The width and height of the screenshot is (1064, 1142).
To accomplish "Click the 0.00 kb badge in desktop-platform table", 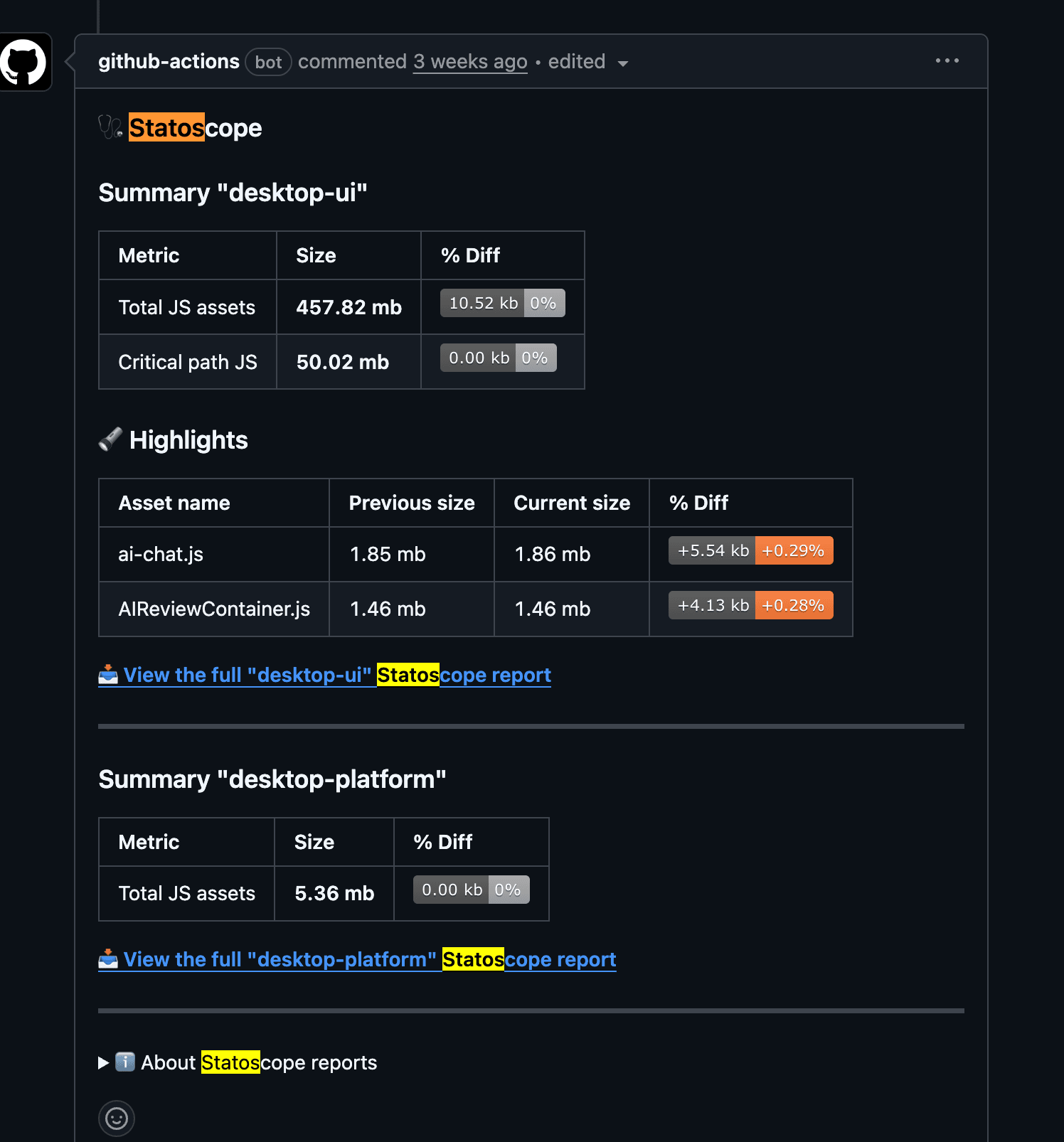I will (472, 890).
